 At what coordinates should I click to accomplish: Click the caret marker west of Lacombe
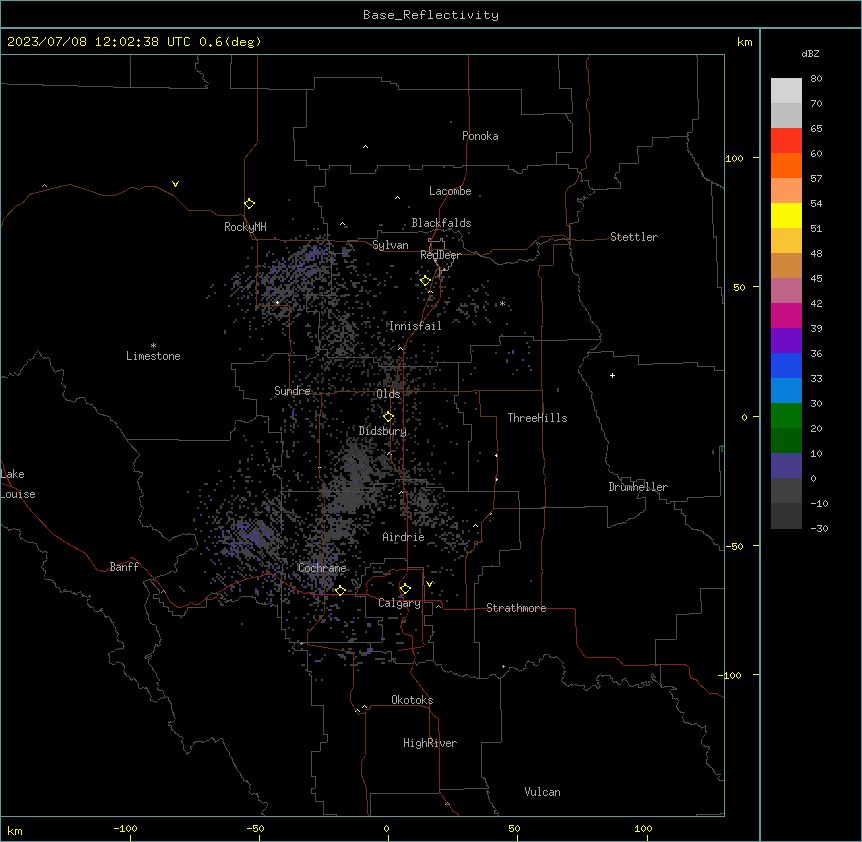click(397, 197)
